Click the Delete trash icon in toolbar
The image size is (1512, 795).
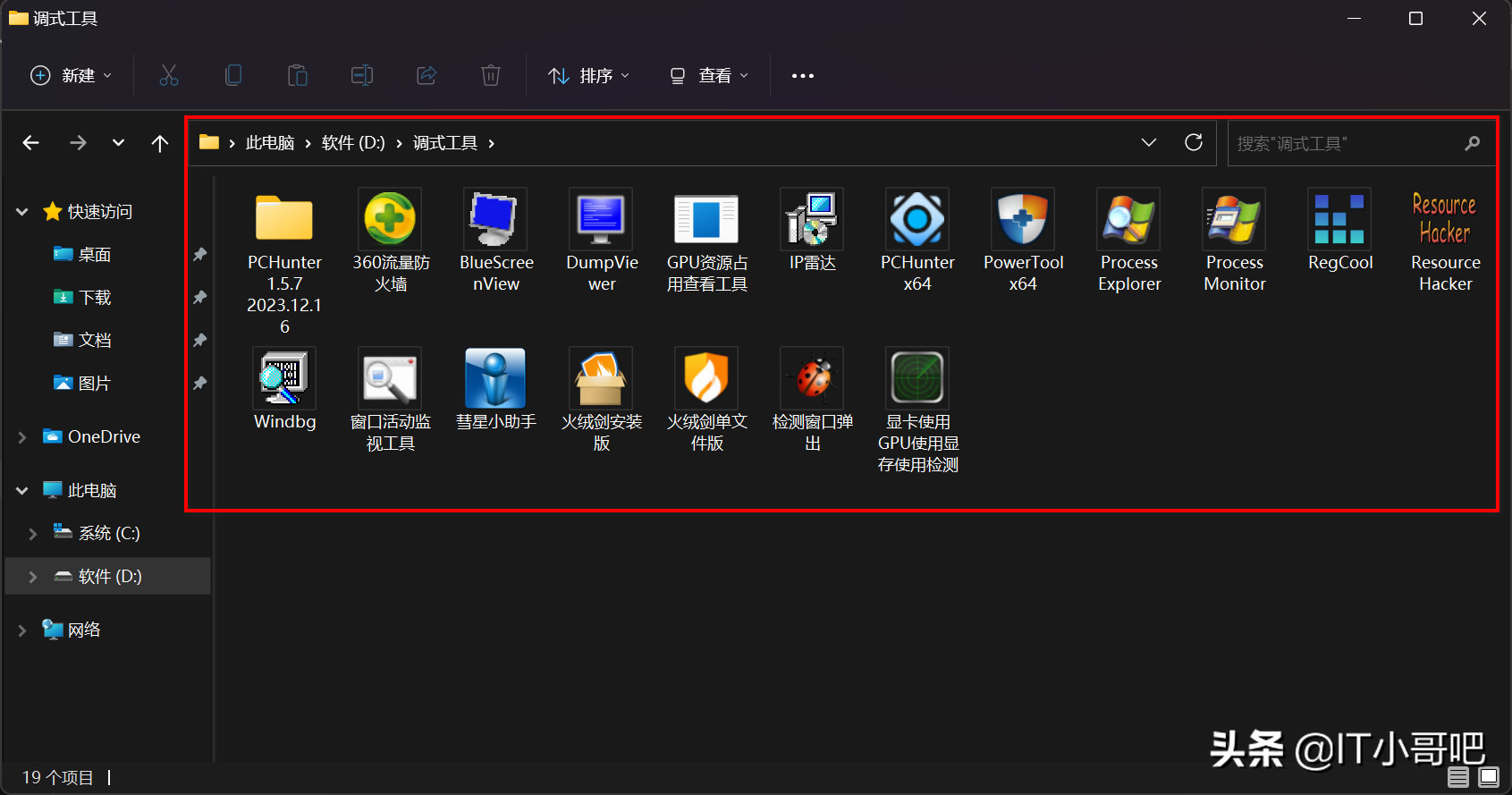pyautogui.click(x=491, y=76)
